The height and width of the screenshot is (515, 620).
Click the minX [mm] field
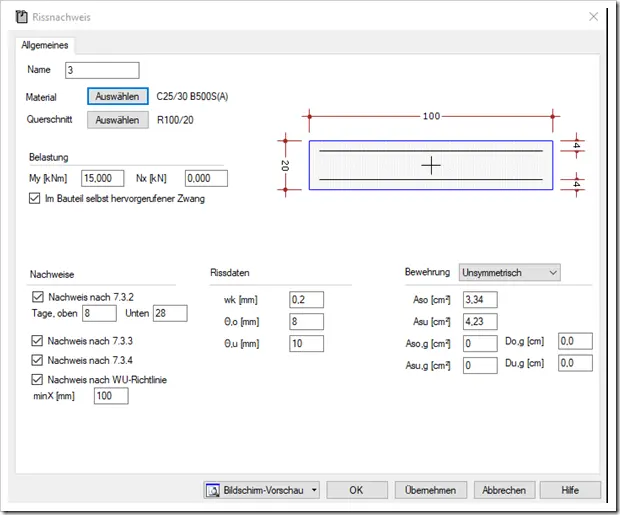(111, 396)
